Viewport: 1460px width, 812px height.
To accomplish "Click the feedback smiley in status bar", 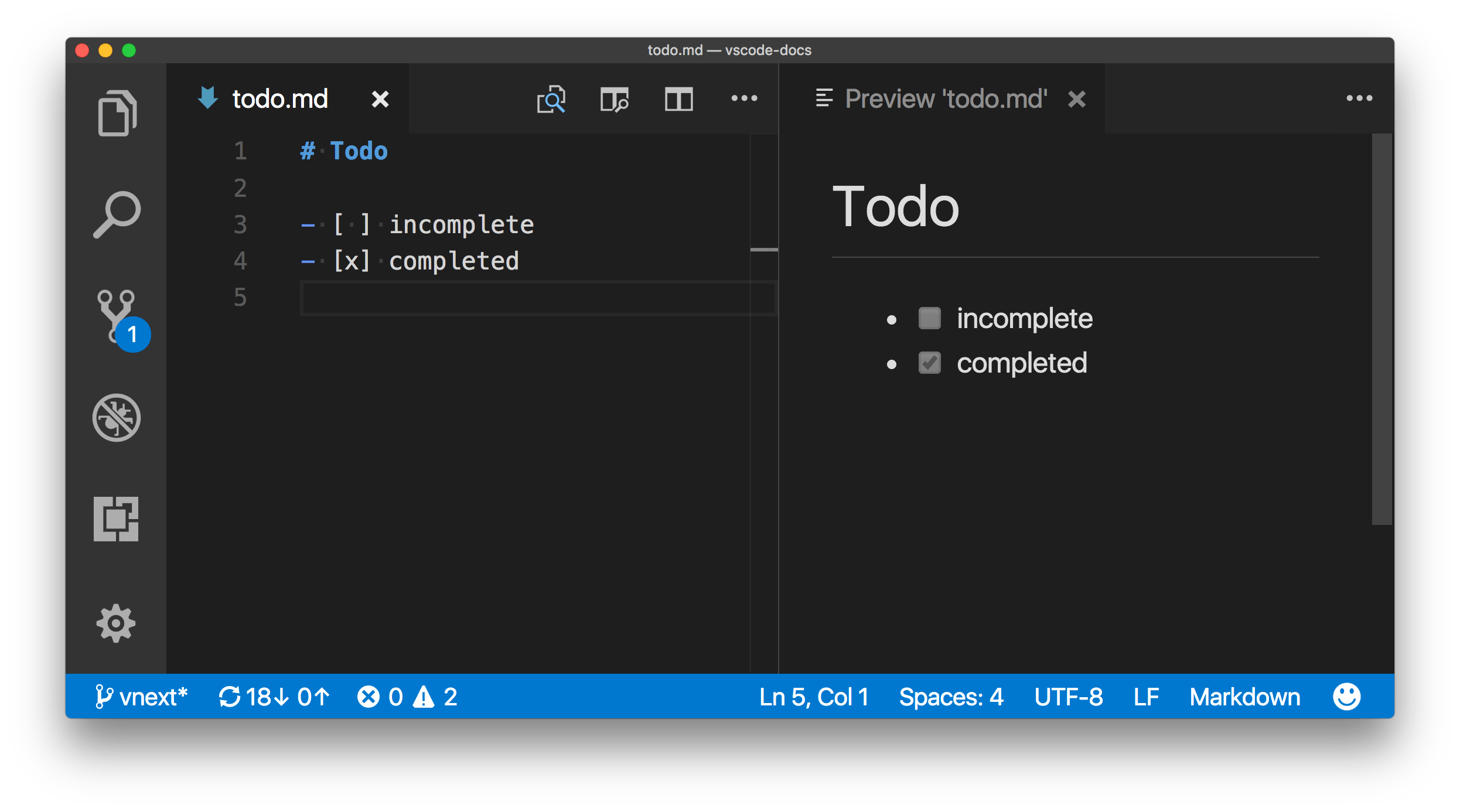I will coord(1346,697).
